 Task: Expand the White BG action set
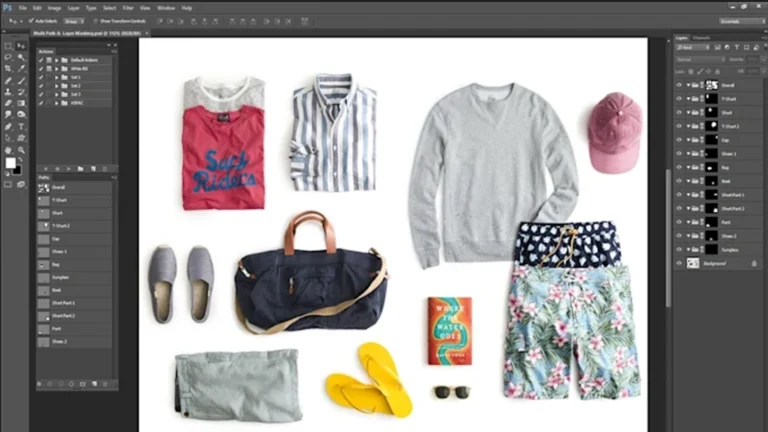point(57,69)
